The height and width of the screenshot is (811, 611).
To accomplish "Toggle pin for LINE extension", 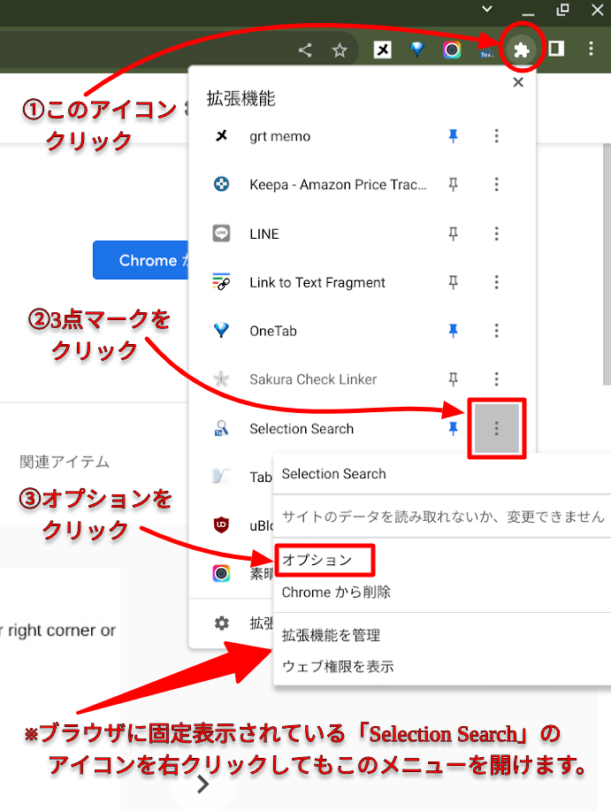I will point(453,234).
